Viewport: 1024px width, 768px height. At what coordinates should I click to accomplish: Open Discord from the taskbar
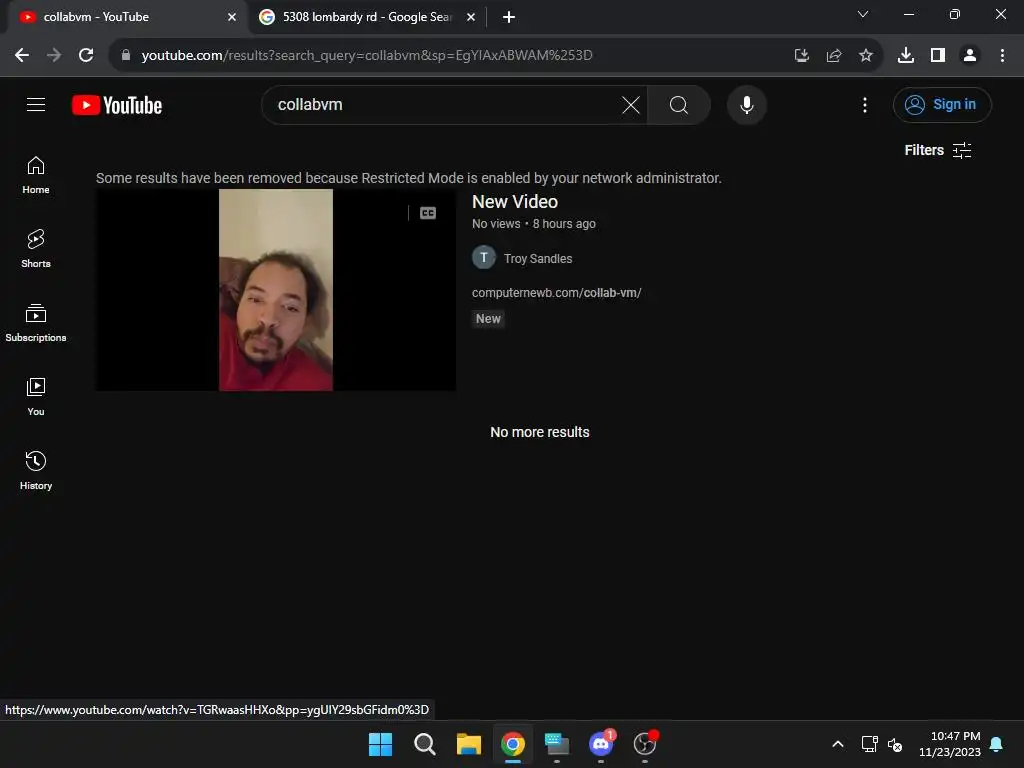(601, 744)
